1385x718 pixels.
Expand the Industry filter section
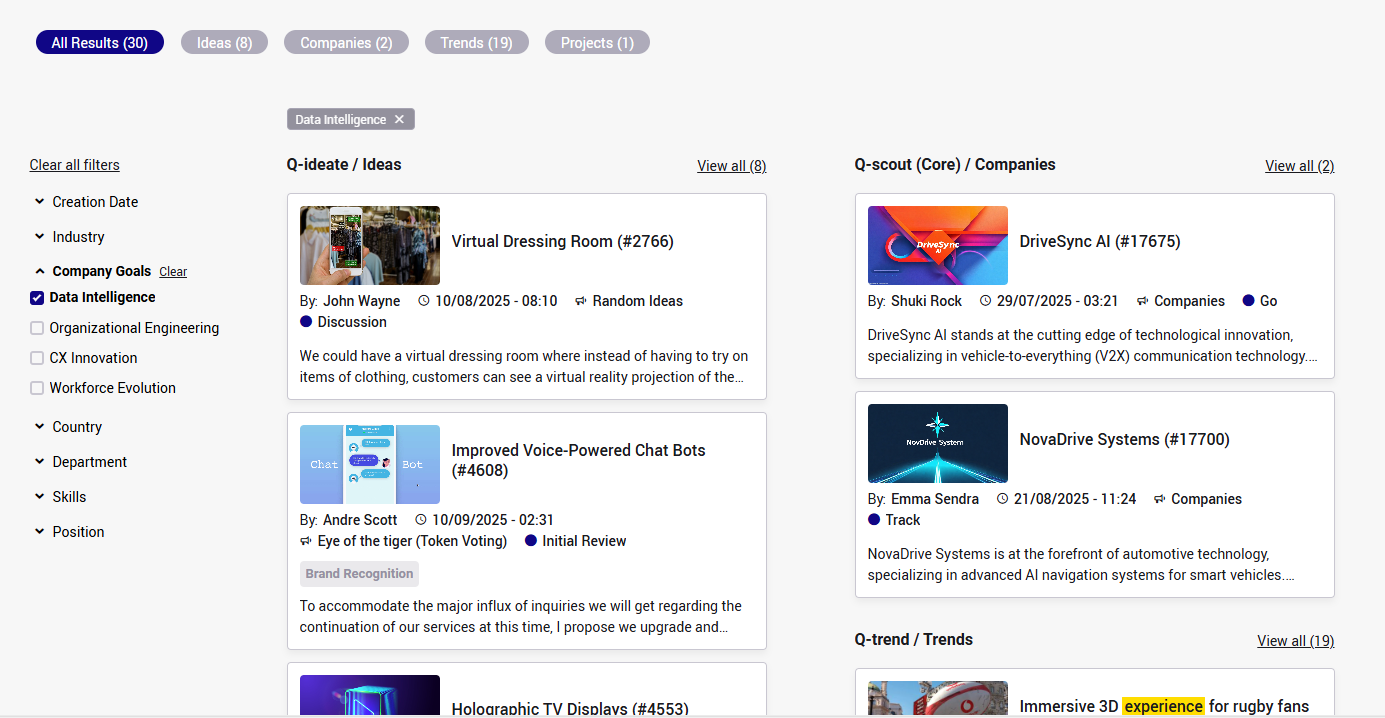click(70, 237)
